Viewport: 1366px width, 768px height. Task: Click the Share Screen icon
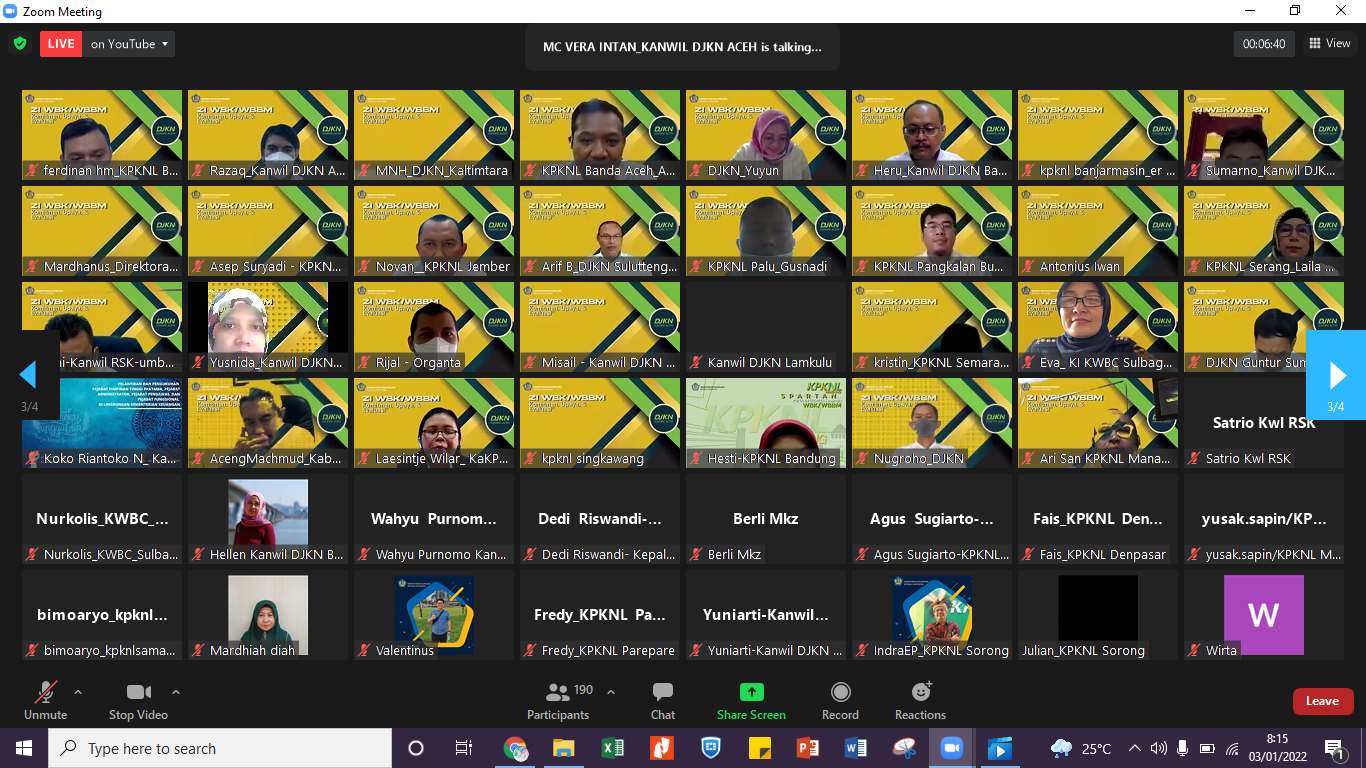751,701
